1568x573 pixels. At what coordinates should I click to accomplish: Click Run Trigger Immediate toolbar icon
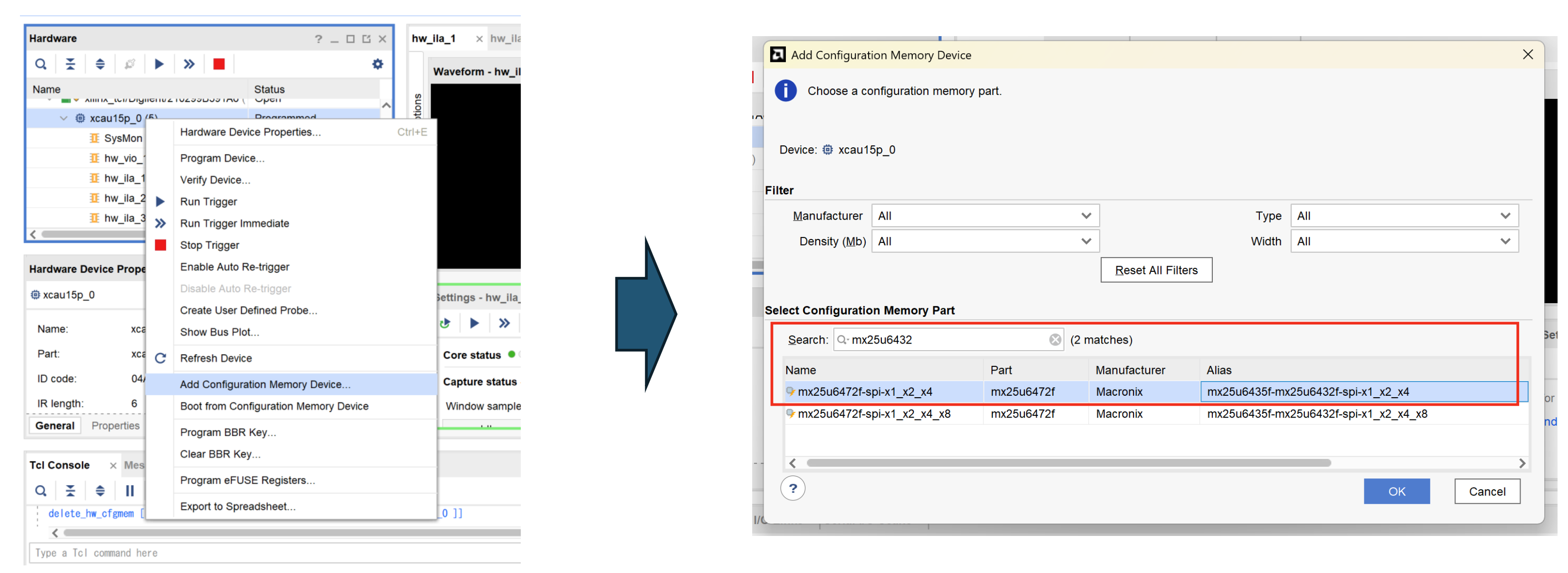click(x=189, y=64)
